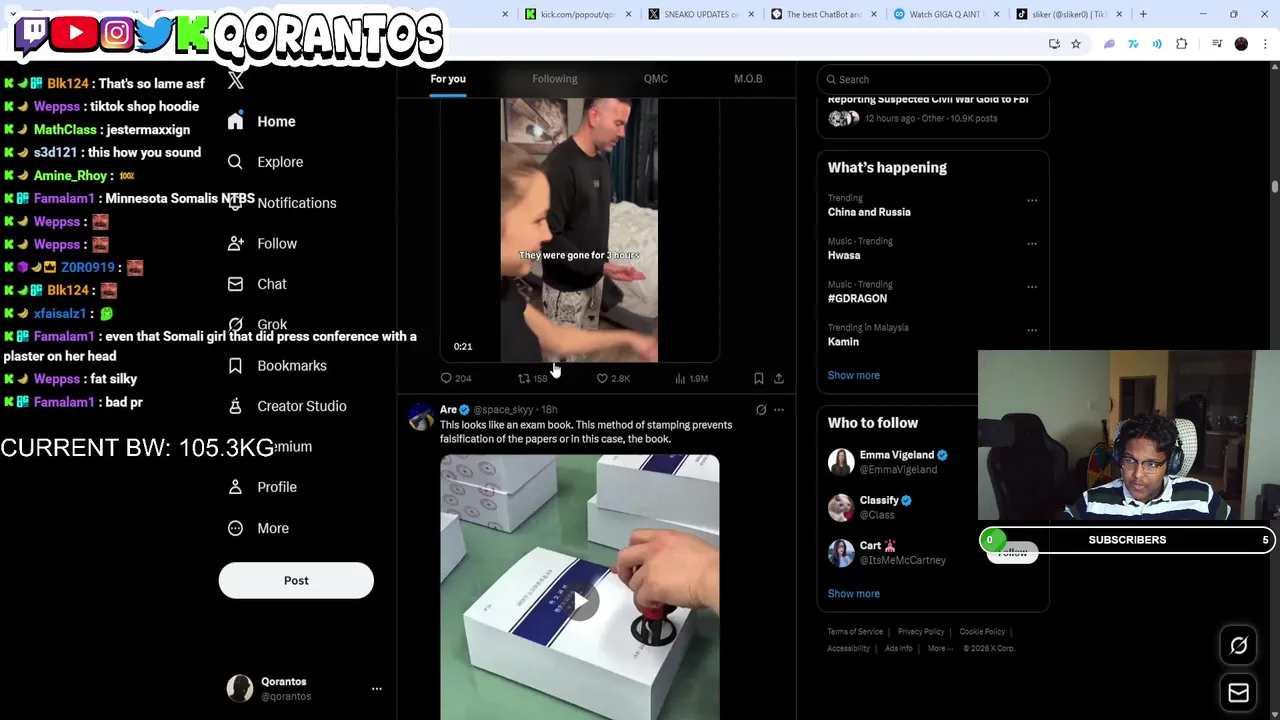Switch to SNEAKO UPDATES browser tab
This screenshot has width=1280, height=720.
click(702, 14)
